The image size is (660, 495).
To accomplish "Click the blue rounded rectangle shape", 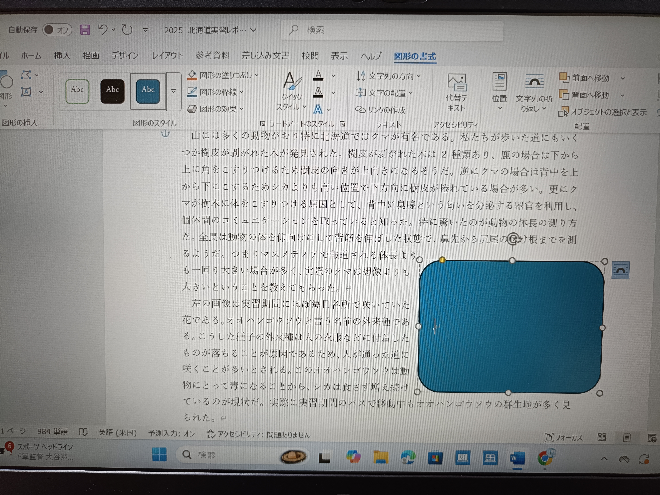I will 511,327.
